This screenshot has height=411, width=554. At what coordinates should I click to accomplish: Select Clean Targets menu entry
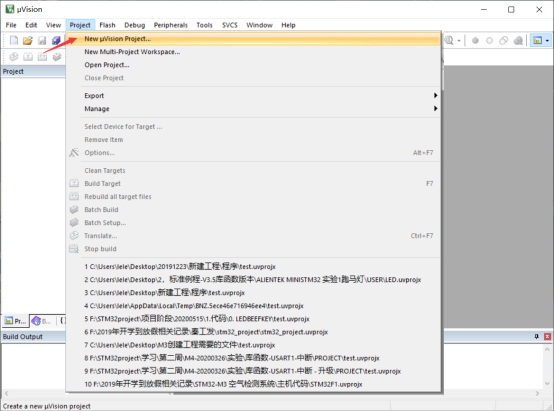[253, 170]
